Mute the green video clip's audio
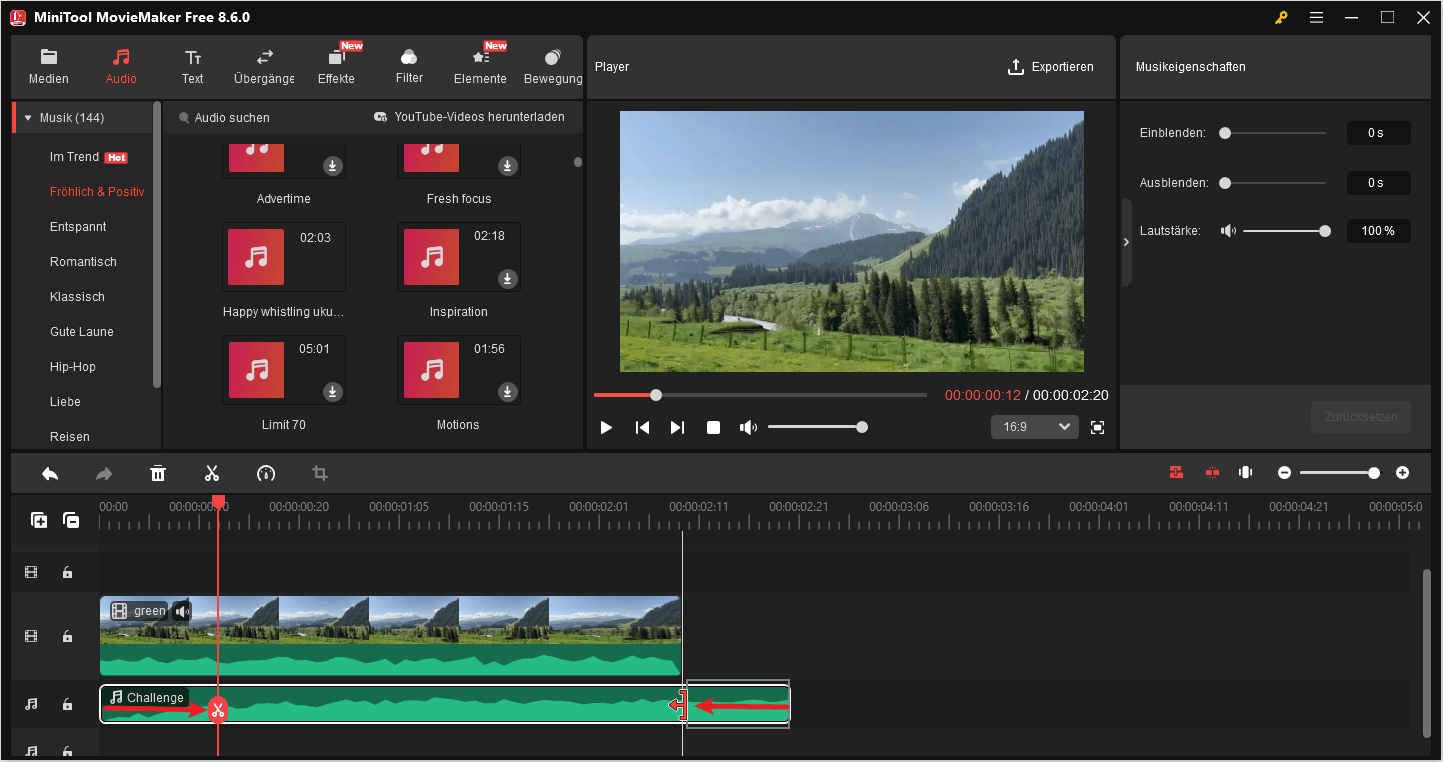 coord(181,610)
